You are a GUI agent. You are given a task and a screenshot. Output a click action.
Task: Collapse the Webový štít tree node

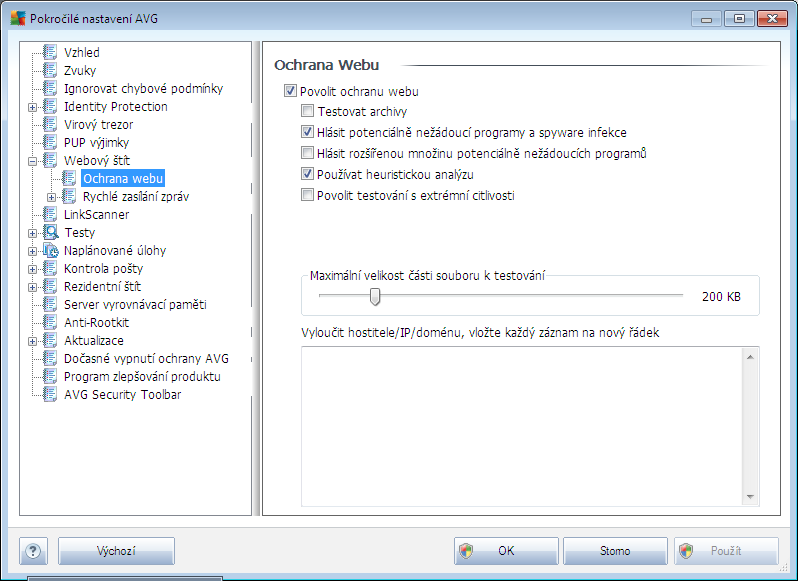33,161
